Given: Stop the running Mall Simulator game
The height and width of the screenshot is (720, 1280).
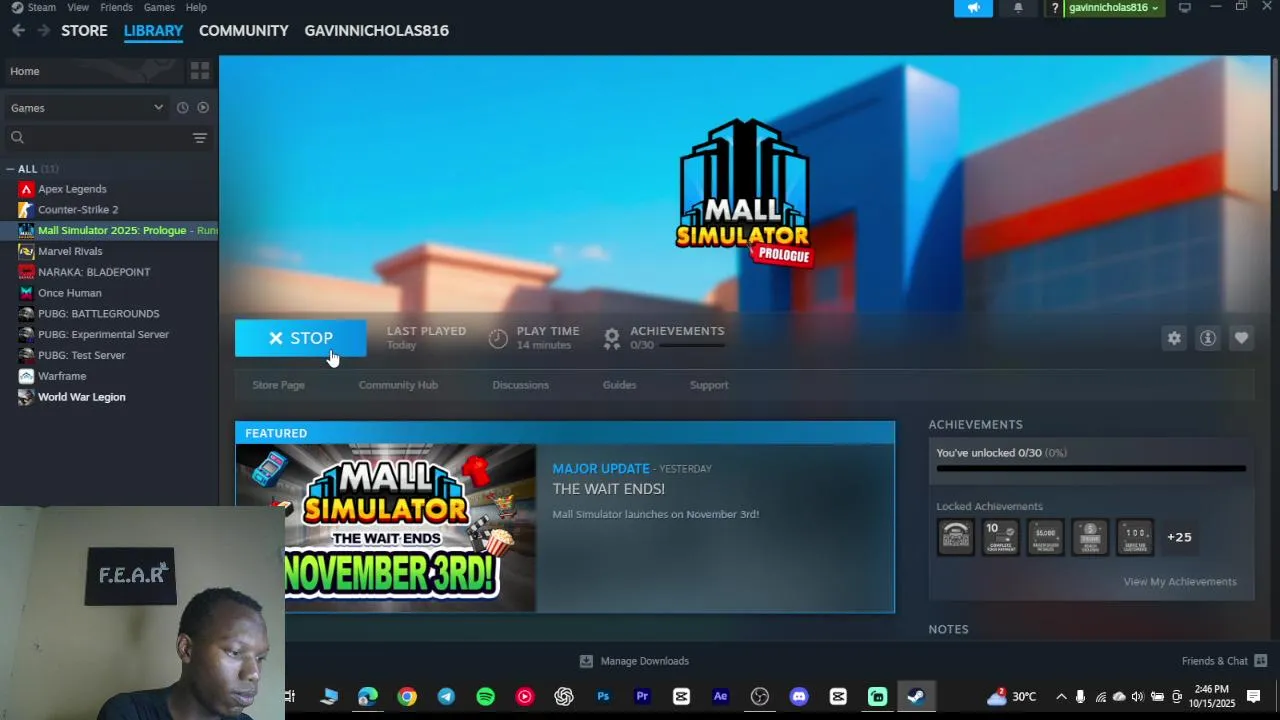Looking at the screenshot, I should 300,338.
